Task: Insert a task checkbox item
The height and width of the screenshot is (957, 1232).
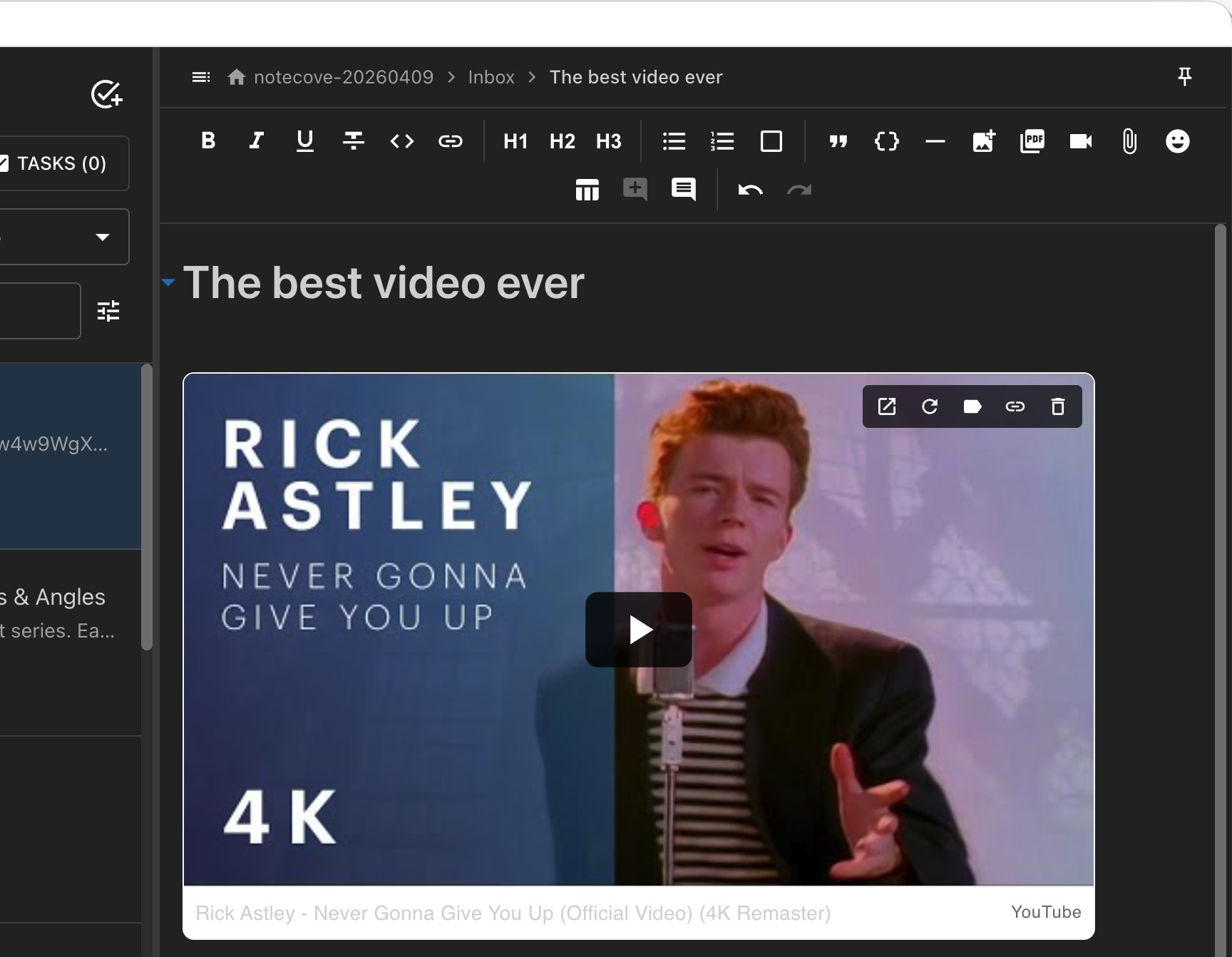Action: click(x=771, y=141)
